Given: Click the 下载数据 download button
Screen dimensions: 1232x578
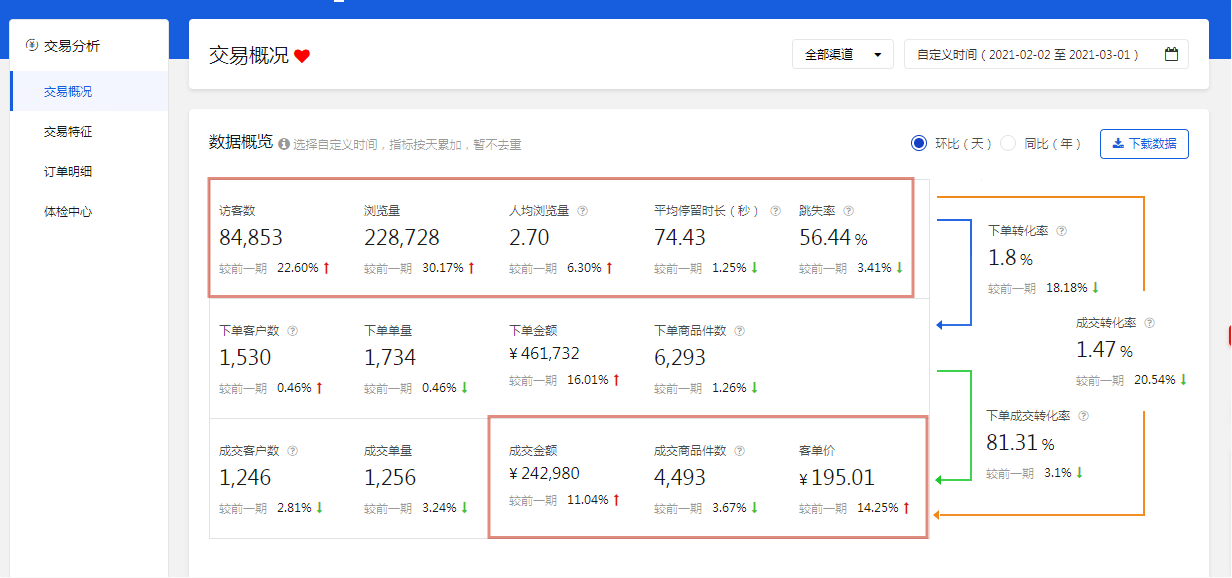Looking at the screenshot, I should click(1144, 143).
